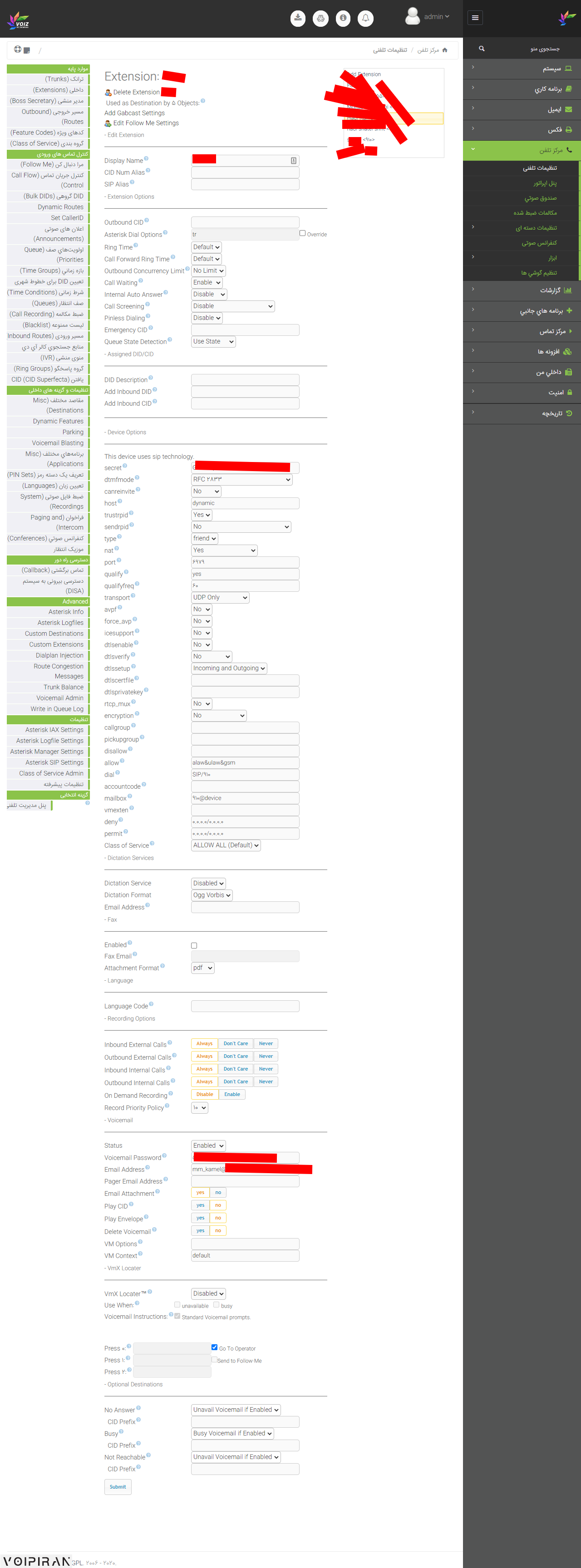Click the plus icon for برنامه هاي جانبي
This screenshot has height=1568, width=581.
click(569, 310)
